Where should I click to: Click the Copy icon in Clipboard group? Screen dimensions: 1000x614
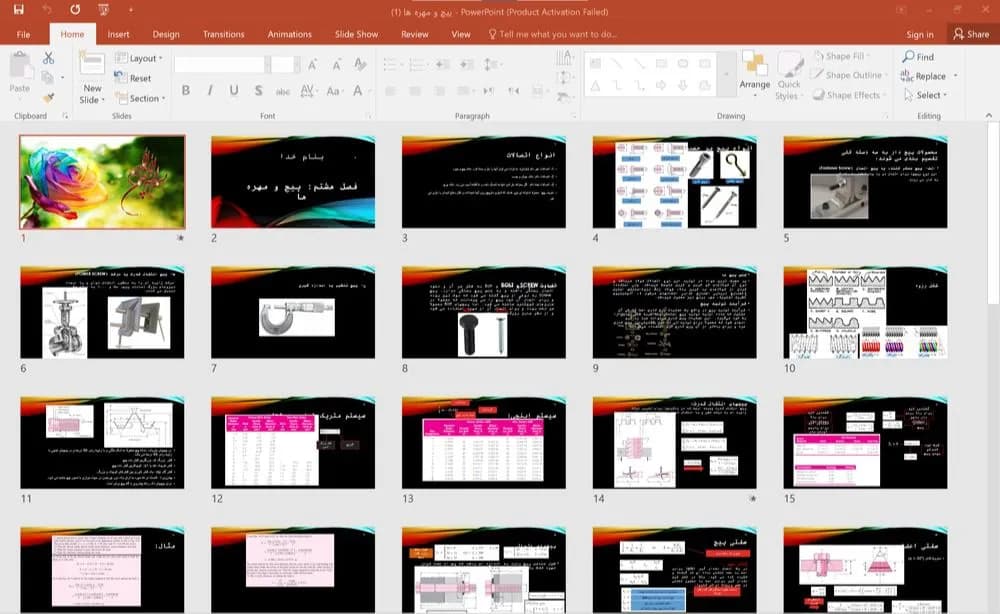coord(47,78)
